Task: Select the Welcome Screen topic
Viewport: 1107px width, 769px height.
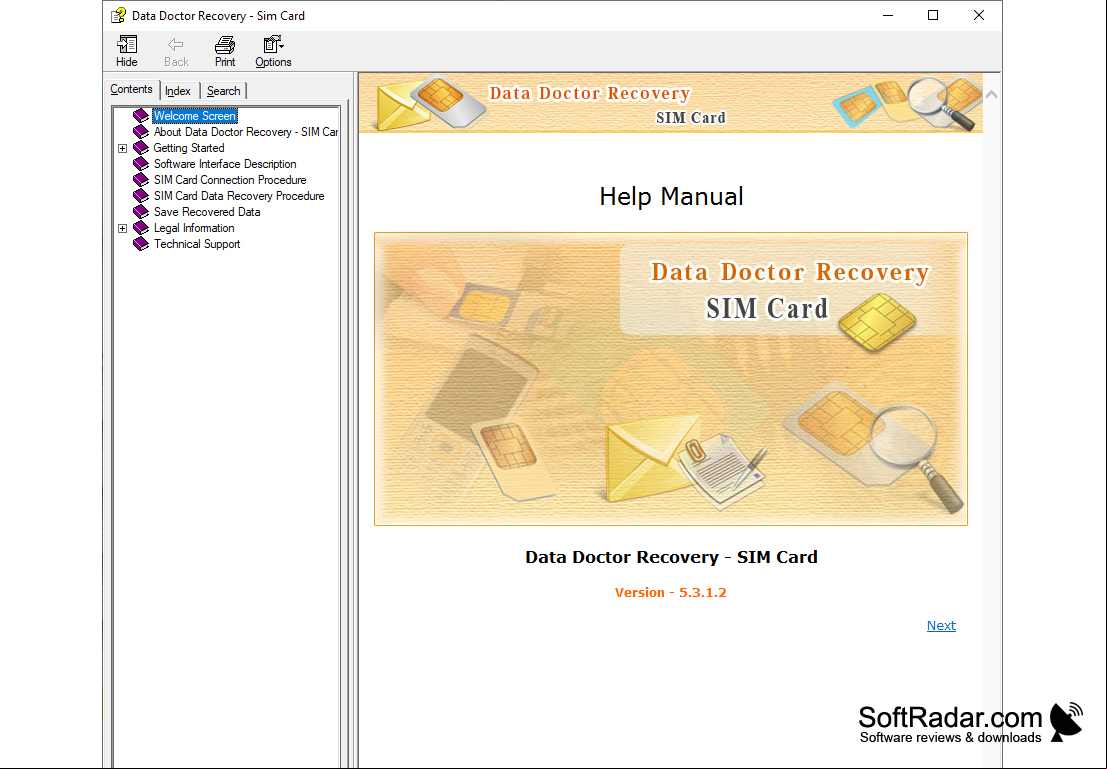Action: [194, 116]
